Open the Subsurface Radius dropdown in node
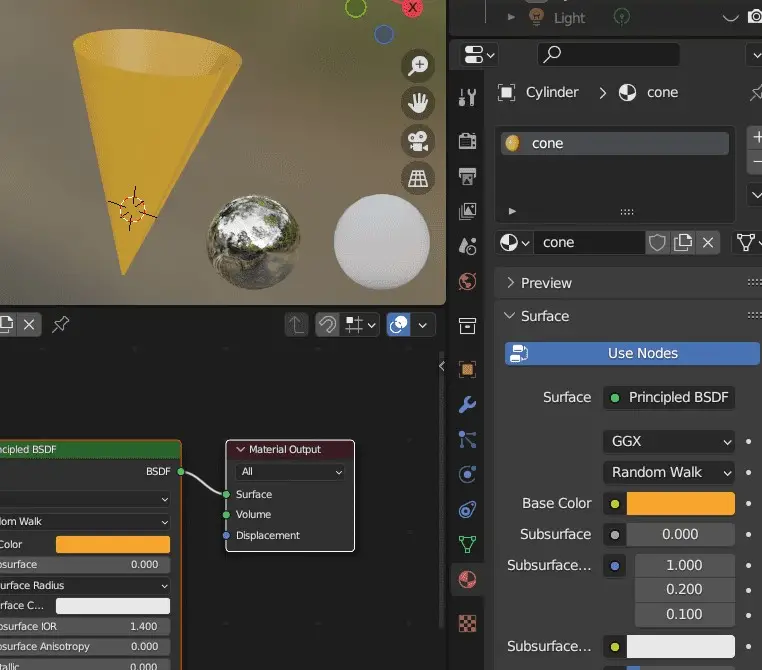The width and height of the screenshot is (762, 670). (x=83, y=585)
